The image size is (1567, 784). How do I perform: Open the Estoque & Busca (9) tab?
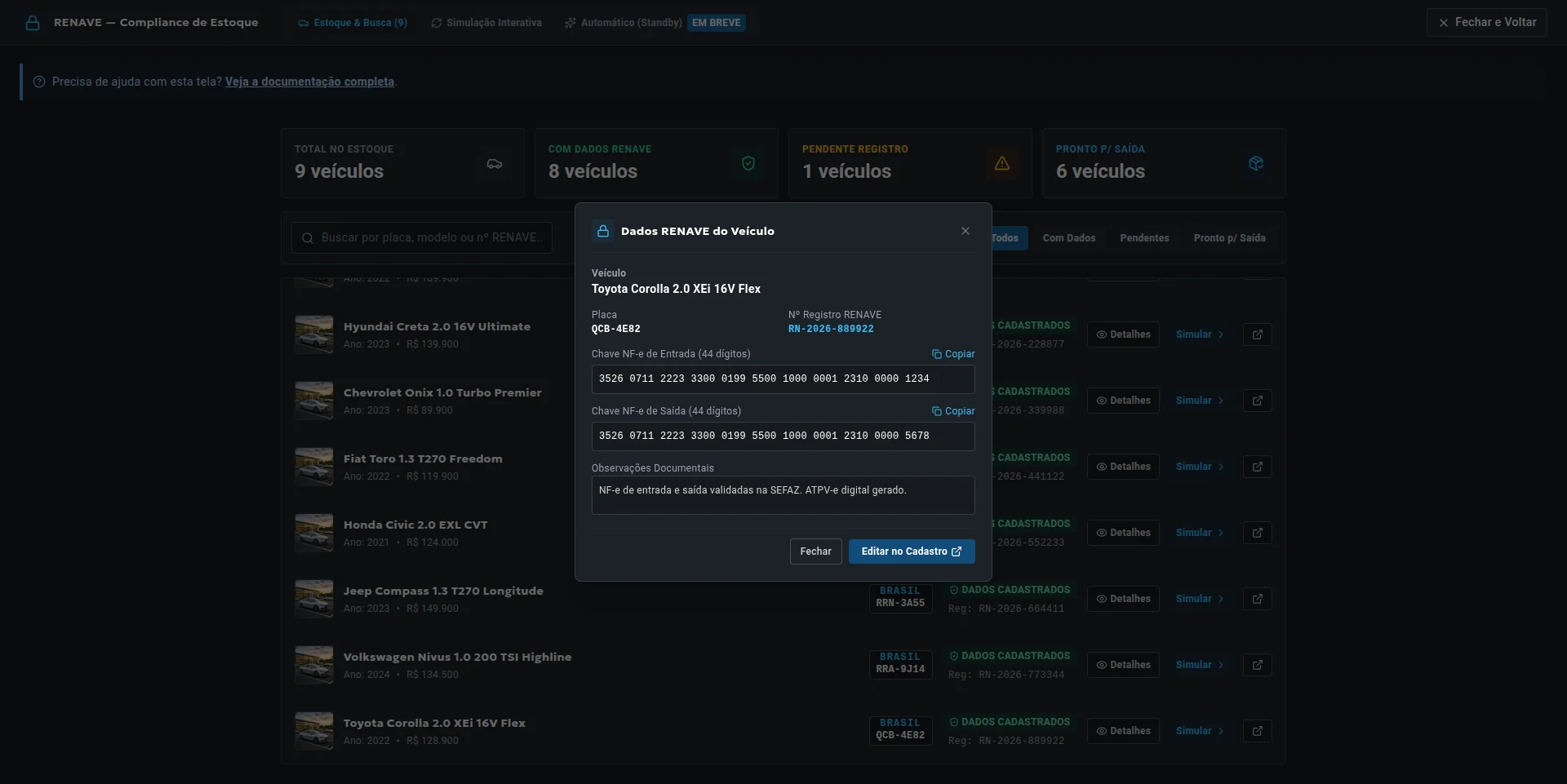pyautogui.click(x=352, y=23)
